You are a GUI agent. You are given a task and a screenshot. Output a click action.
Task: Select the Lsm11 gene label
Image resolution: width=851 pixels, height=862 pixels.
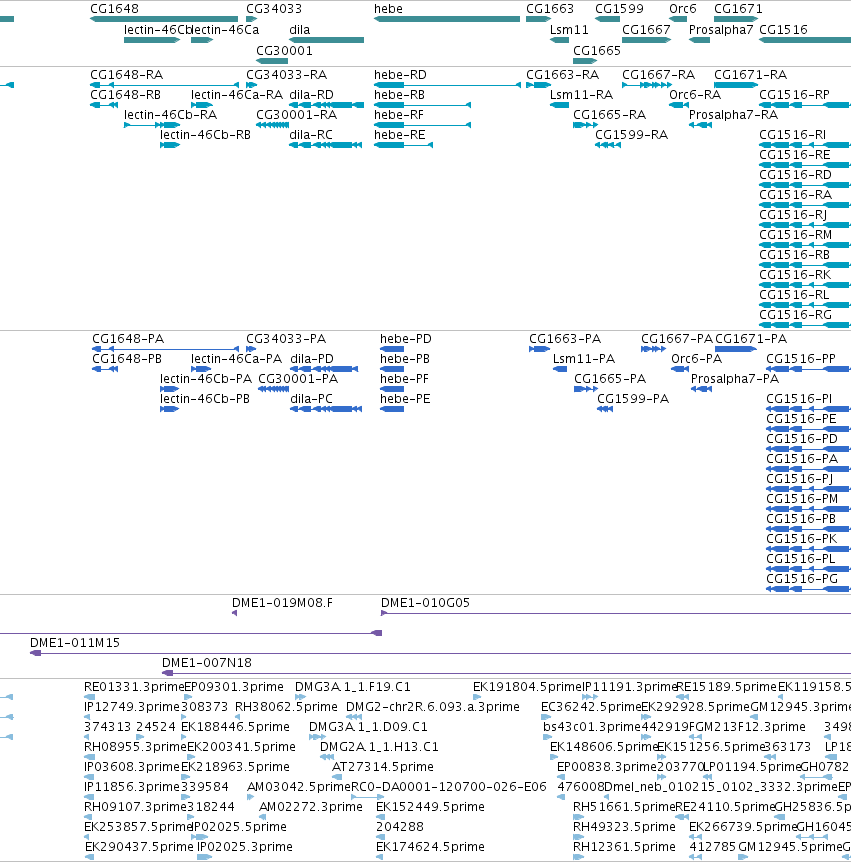pos(569,30)
